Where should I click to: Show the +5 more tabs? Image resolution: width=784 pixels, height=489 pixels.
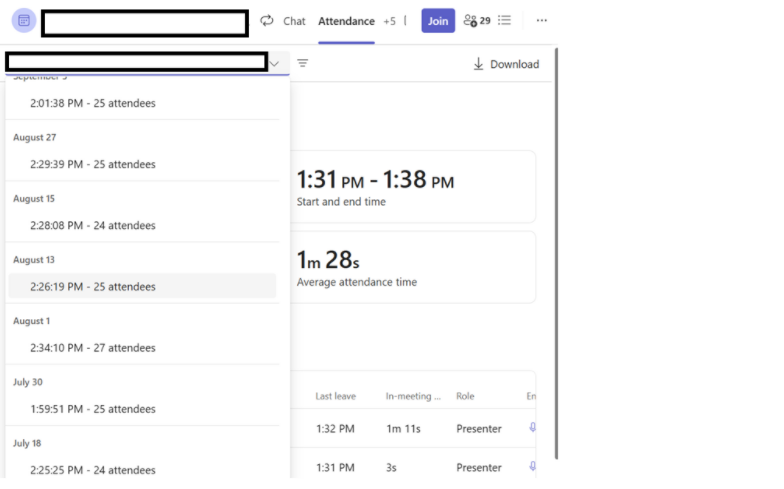tap(390, 21)
